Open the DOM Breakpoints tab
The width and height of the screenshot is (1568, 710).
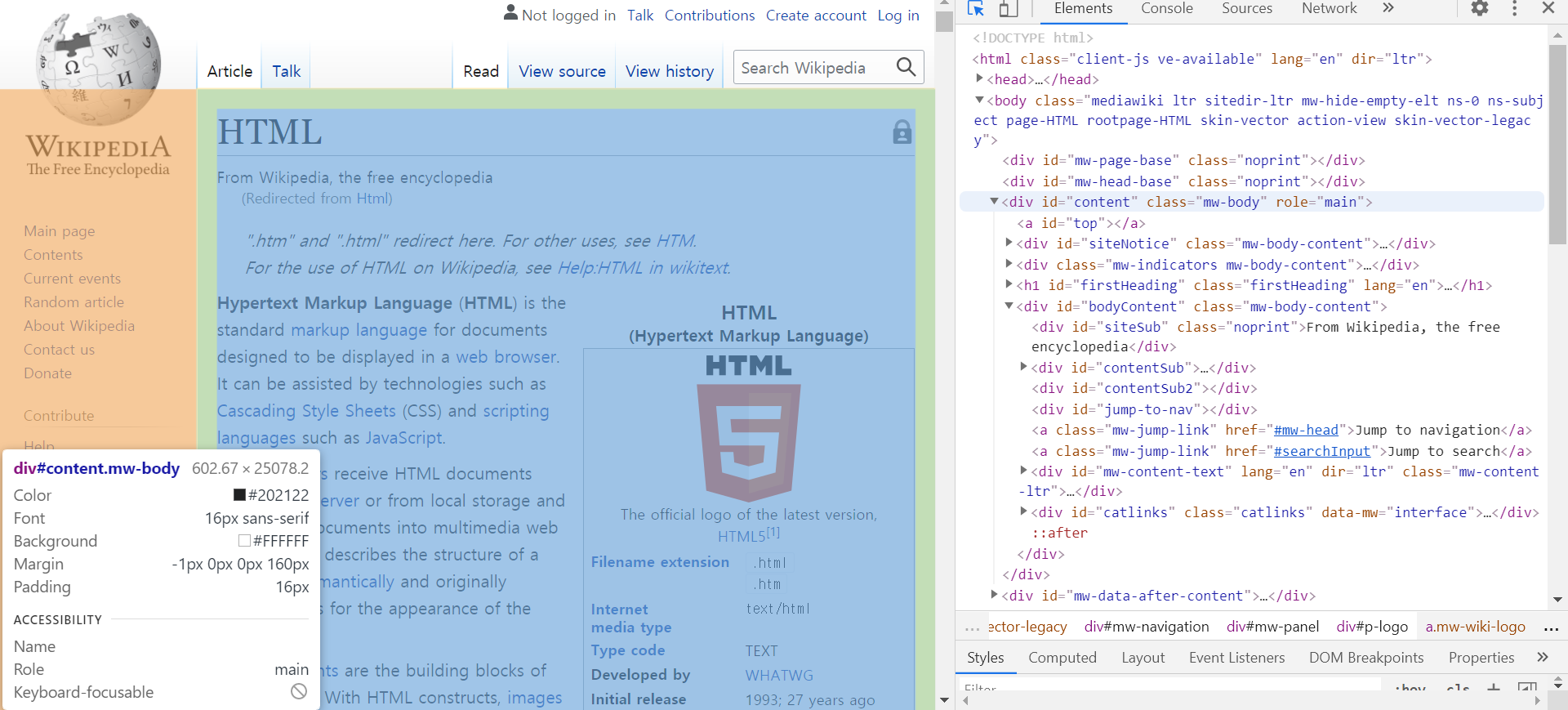pyautogui.click(x=1365, y=658)
